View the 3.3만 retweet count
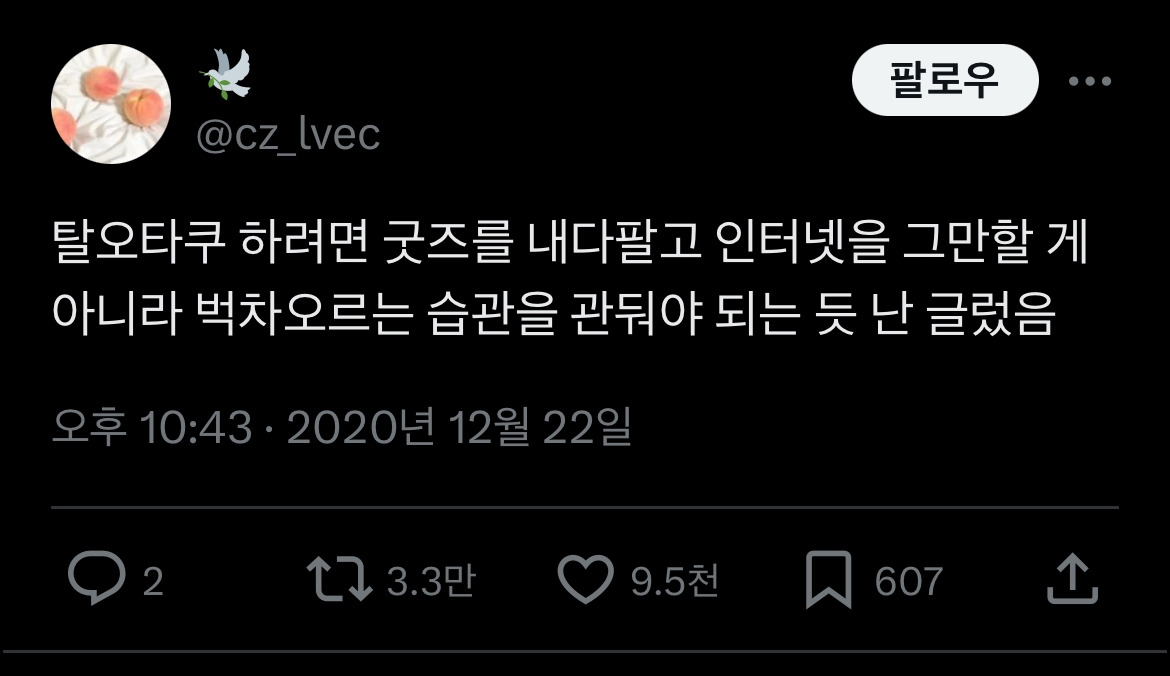The height and width of the screenshot is (676, 1170). click(x=431, y=580)
